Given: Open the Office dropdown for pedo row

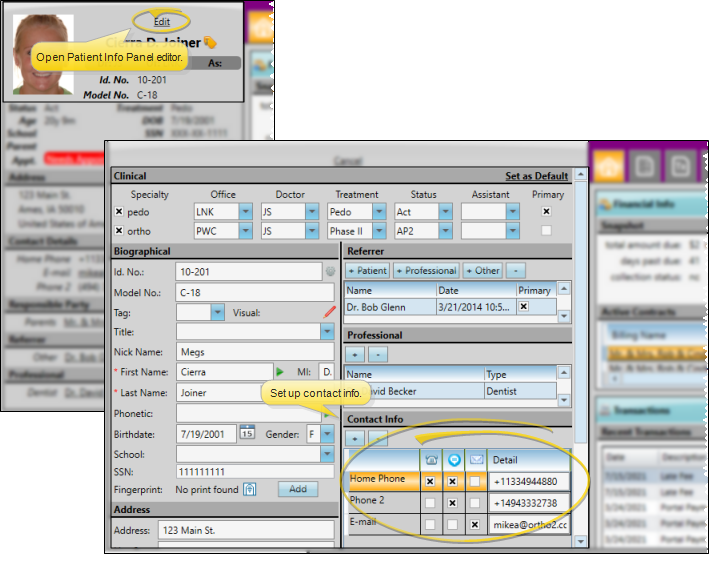Looking at the screenshot, I should coord(246,212).
